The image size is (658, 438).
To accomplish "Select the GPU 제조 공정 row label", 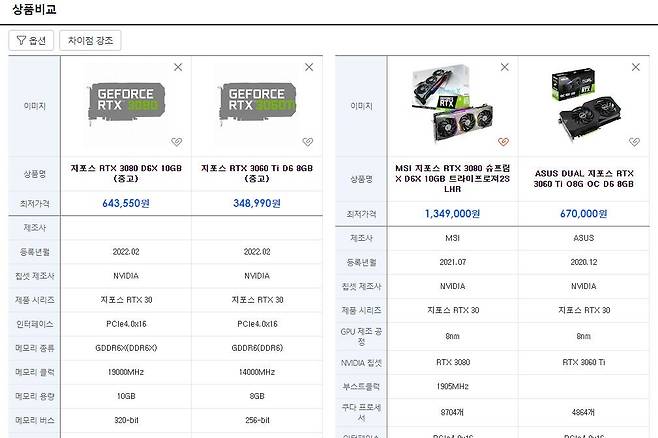I will [x=361, y=336].
